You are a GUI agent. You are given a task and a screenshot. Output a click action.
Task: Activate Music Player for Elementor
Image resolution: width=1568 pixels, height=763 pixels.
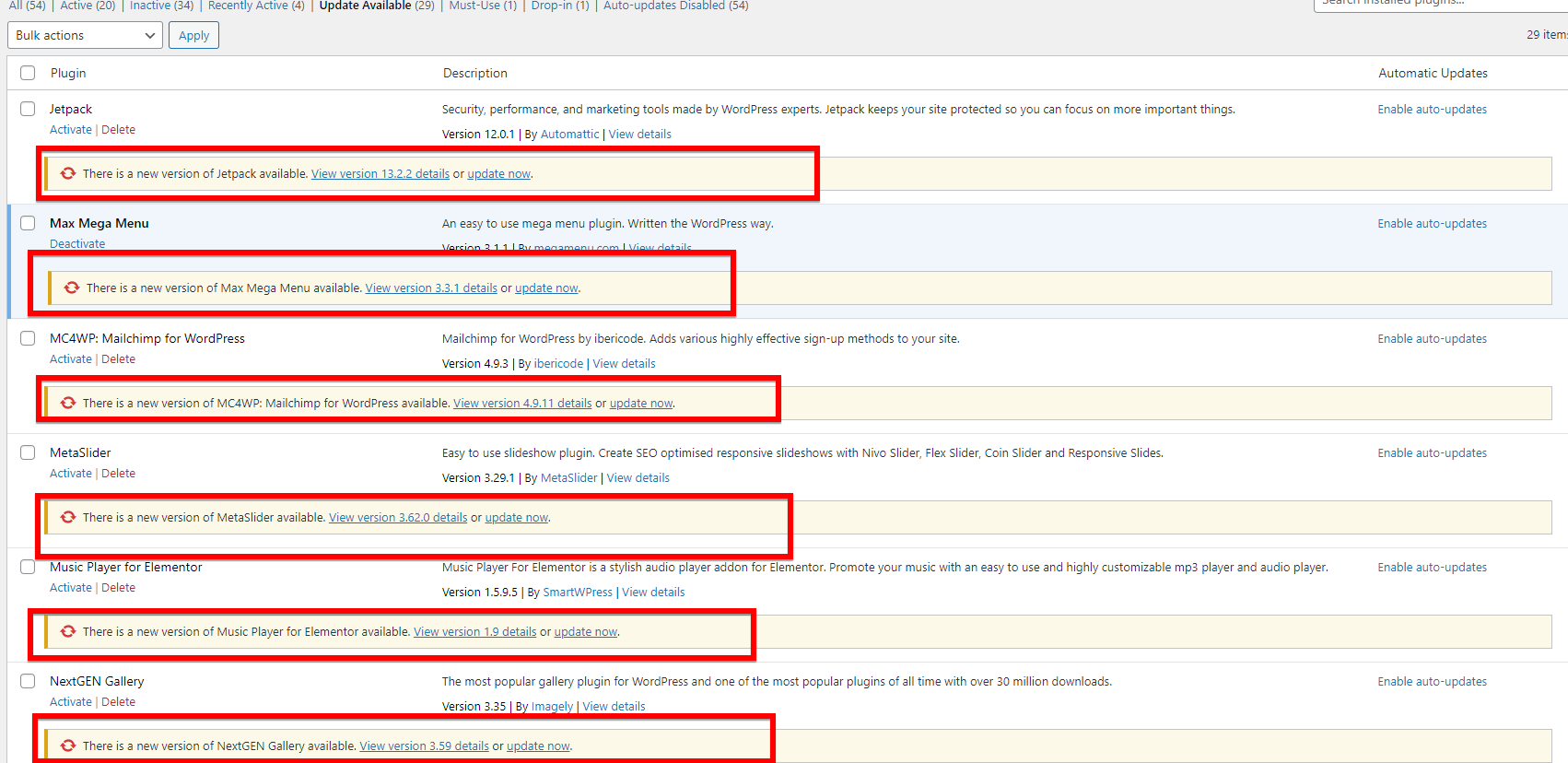(71, 588)
